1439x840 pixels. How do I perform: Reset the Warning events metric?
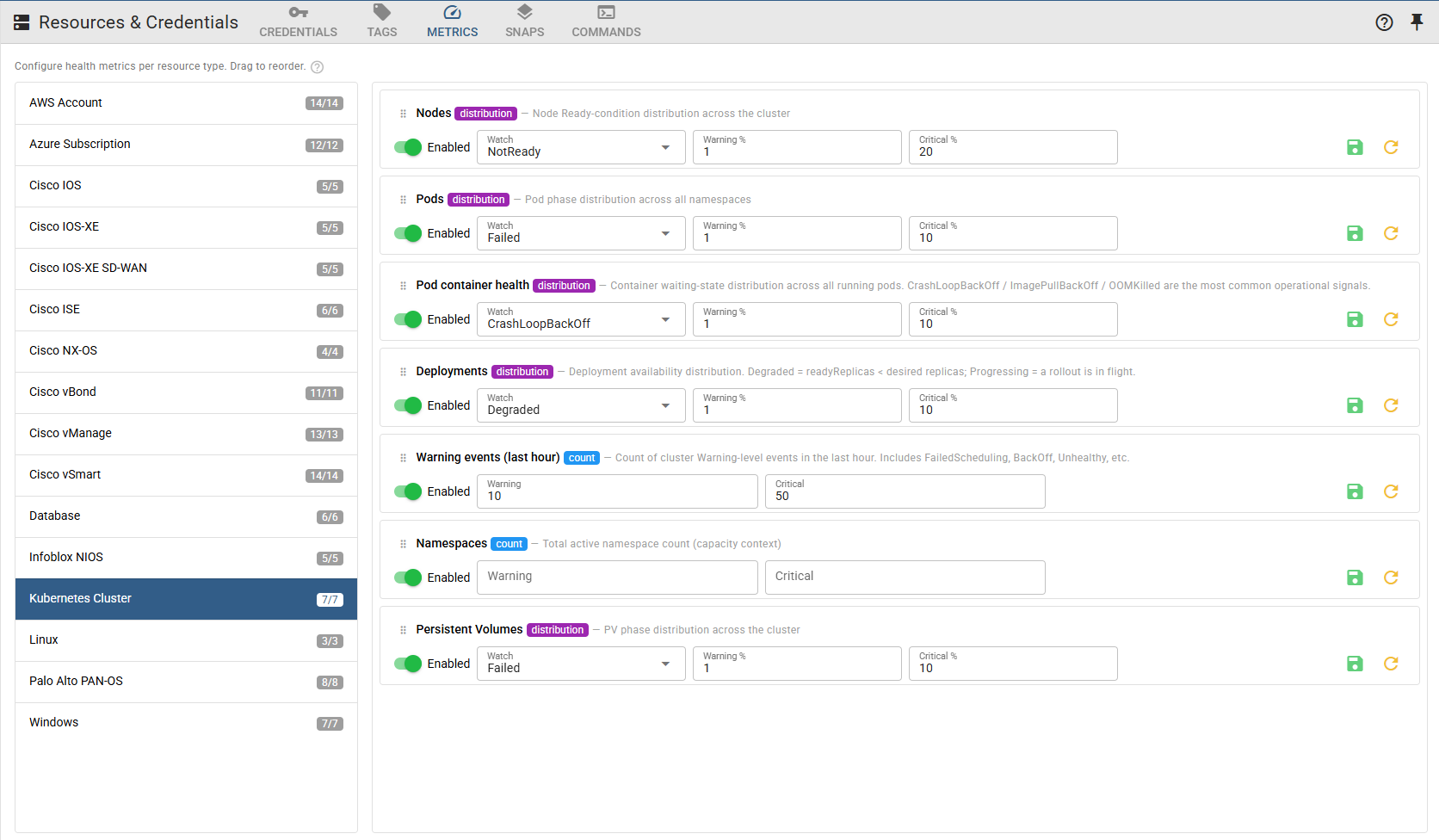tap(1391, 491)
